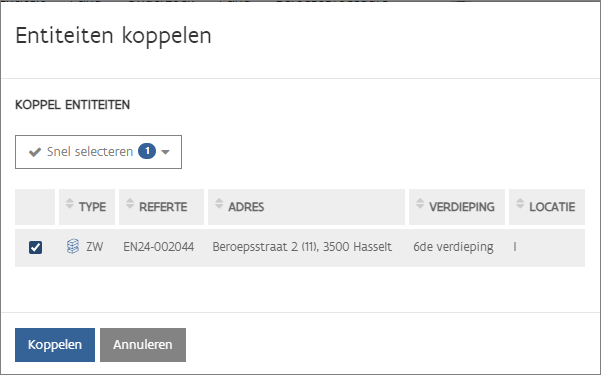Sort by TYPE using its sort arrows

69,203
